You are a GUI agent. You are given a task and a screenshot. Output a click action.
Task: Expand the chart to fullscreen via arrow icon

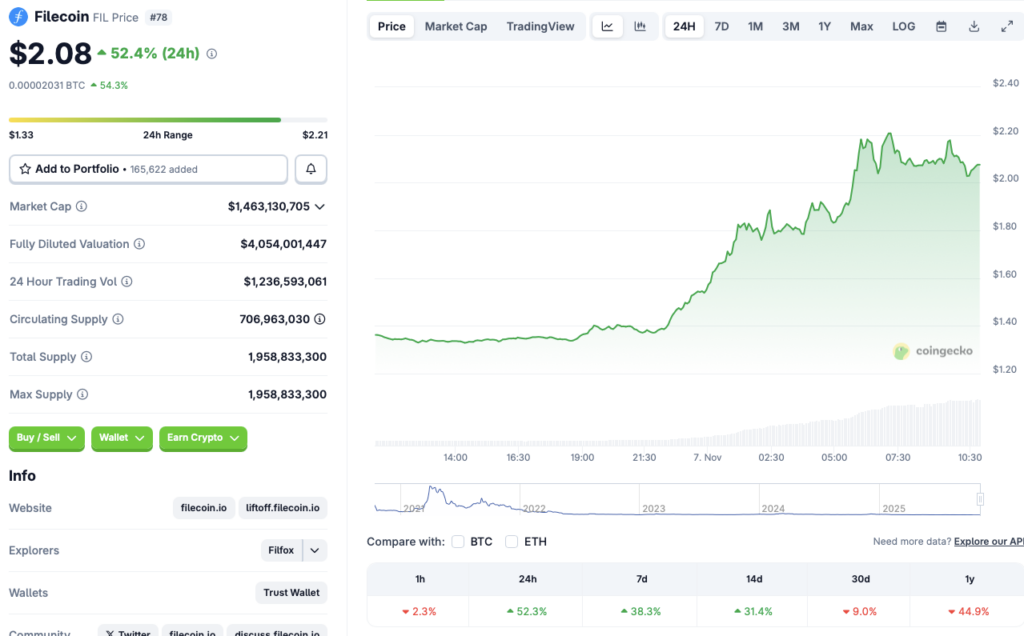pyautogui.click(x=1008, y=26)
